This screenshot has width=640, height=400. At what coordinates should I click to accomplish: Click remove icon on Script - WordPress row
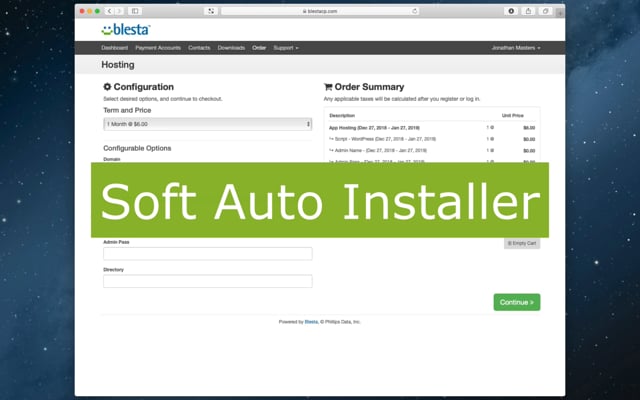click(x=491, y=140)
